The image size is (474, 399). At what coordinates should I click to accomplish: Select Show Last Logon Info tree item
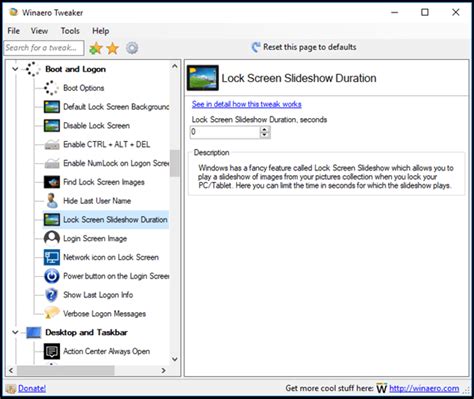click(98, 295)
